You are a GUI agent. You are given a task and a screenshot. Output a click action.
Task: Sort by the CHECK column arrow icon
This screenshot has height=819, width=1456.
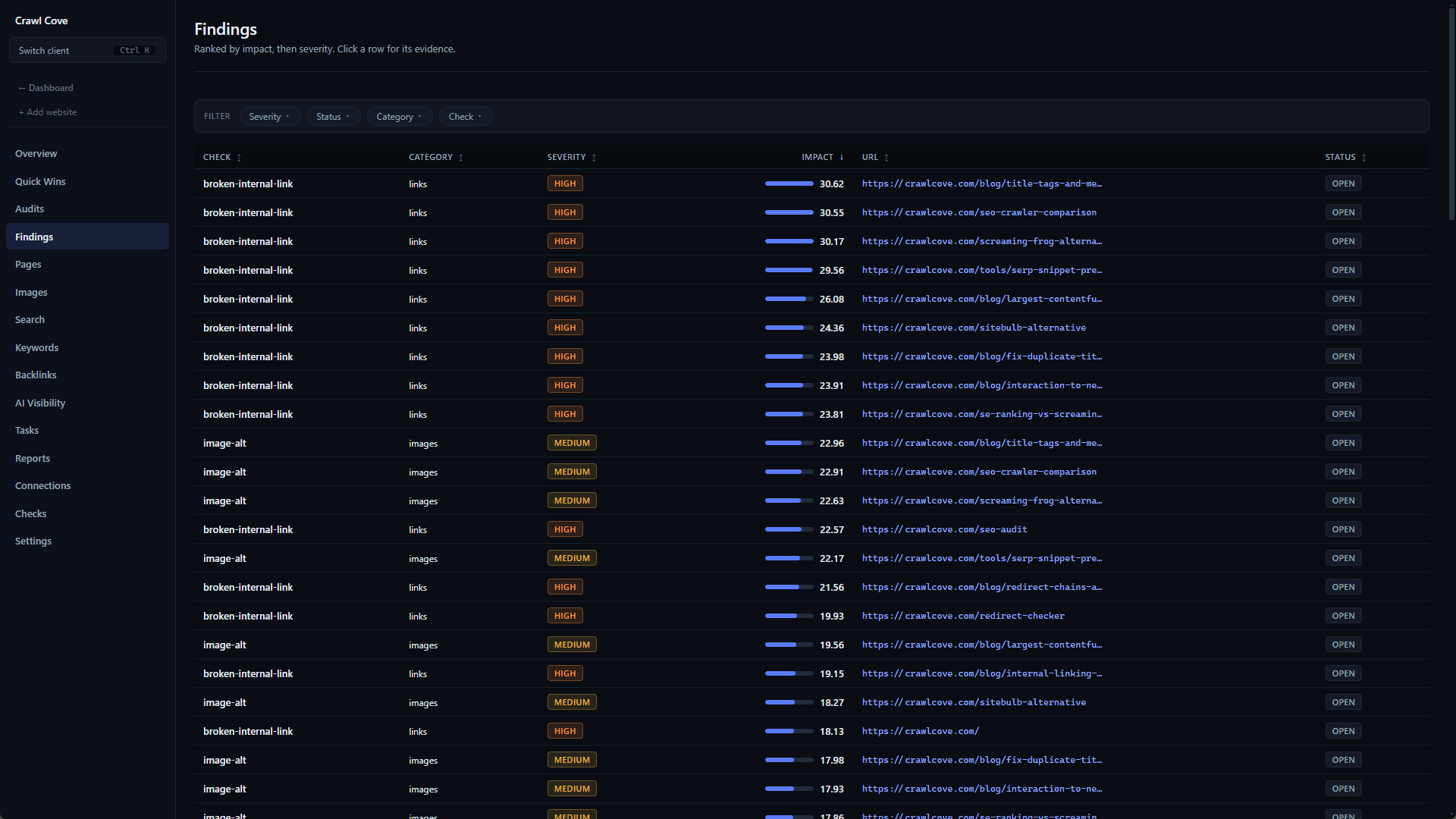point(239,158)
